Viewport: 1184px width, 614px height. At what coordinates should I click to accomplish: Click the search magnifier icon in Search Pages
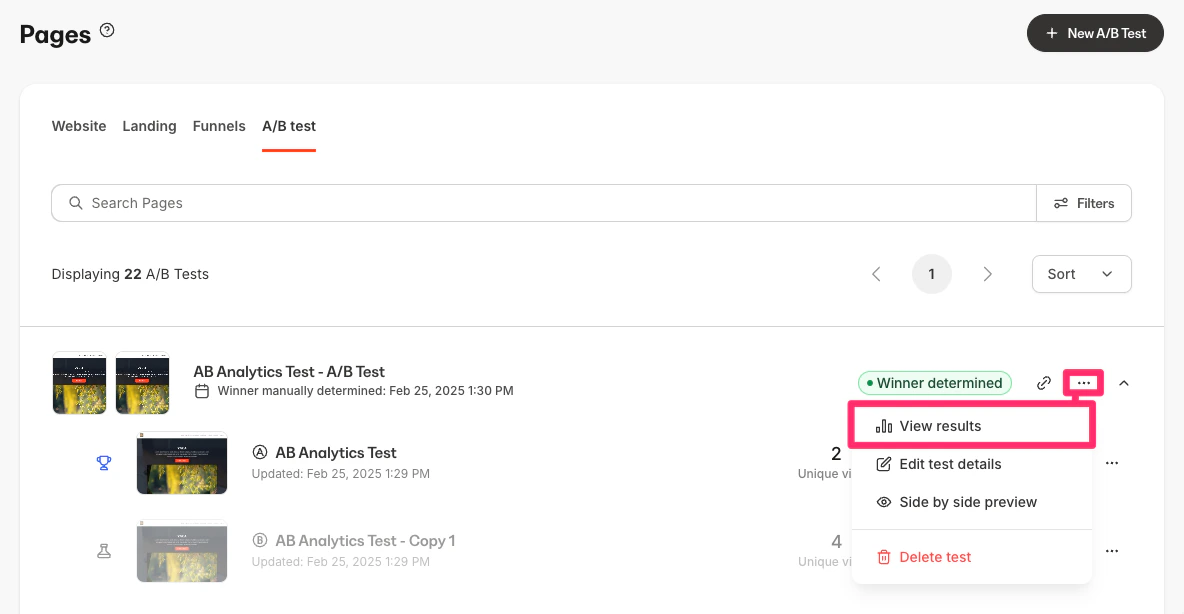point(75,203)
